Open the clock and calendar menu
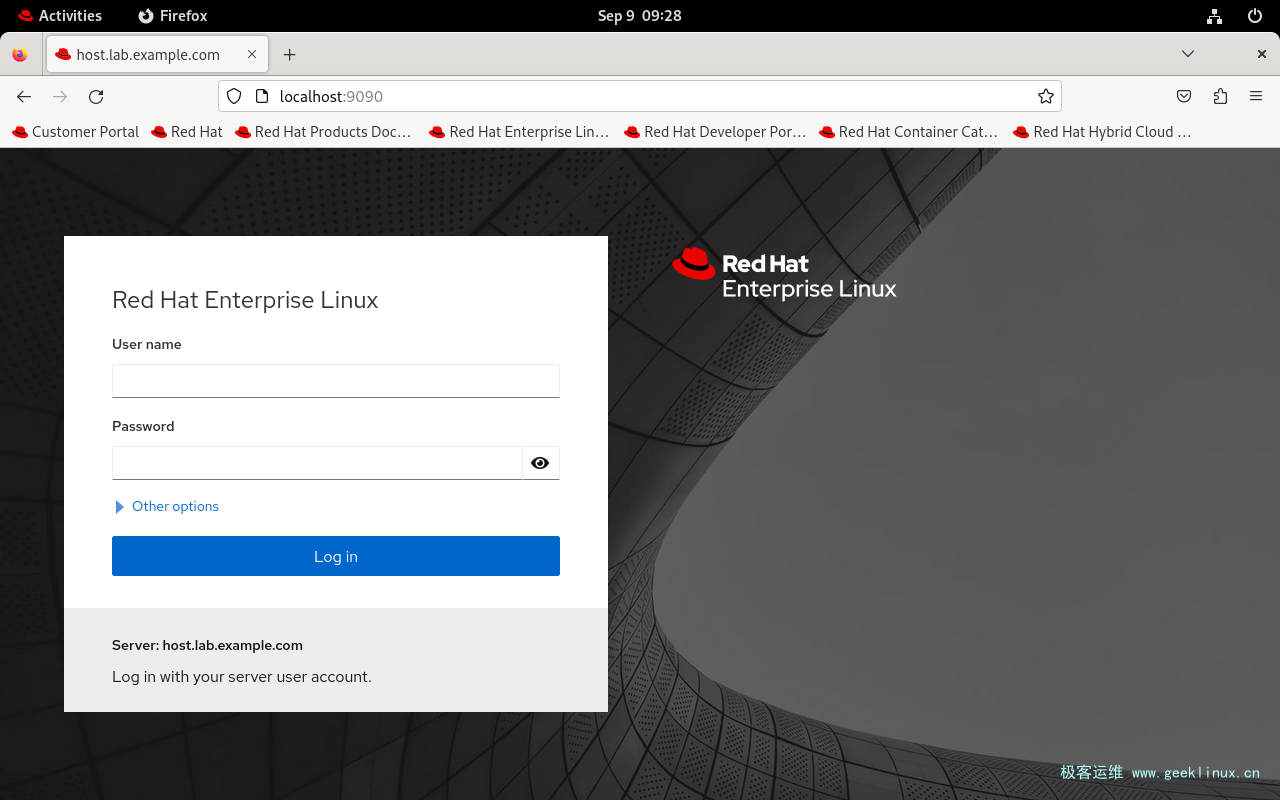Viewport: 1280px width, 800px height. coord(640,16)
